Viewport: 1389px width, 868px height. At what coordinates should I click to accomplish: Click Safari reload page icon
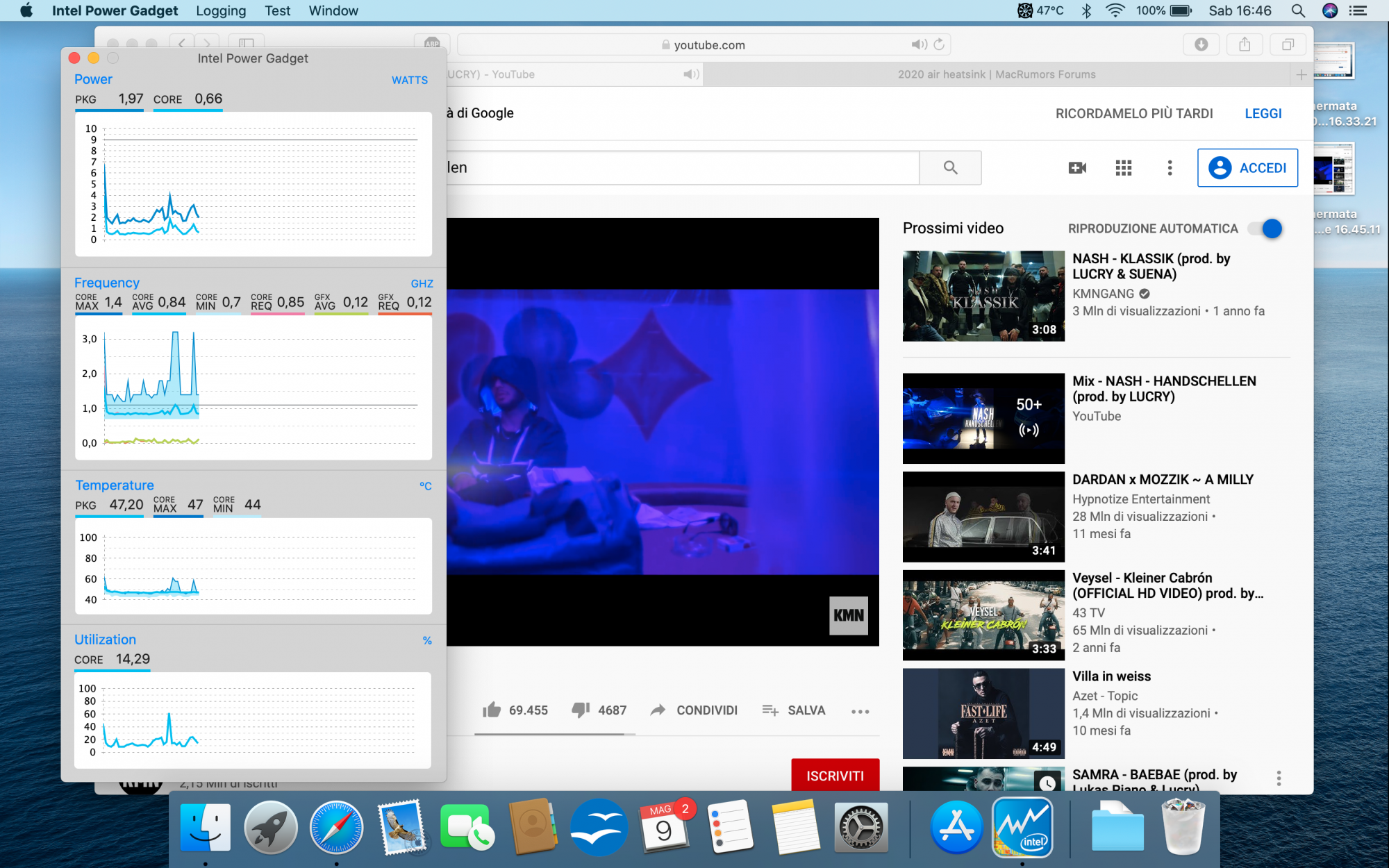[x=939, y=44]
